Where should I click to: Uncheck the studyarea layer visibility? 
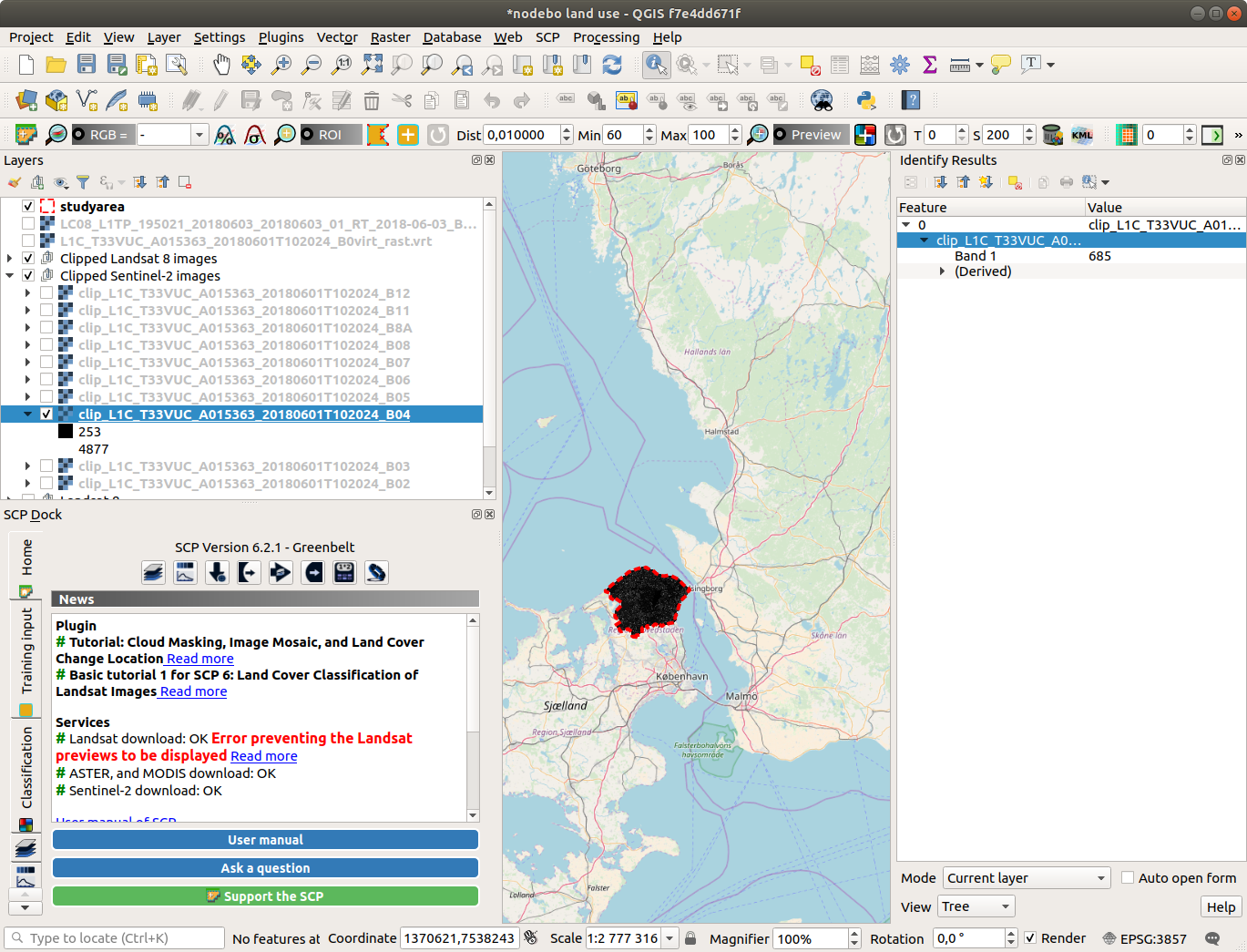coord(28,207)
